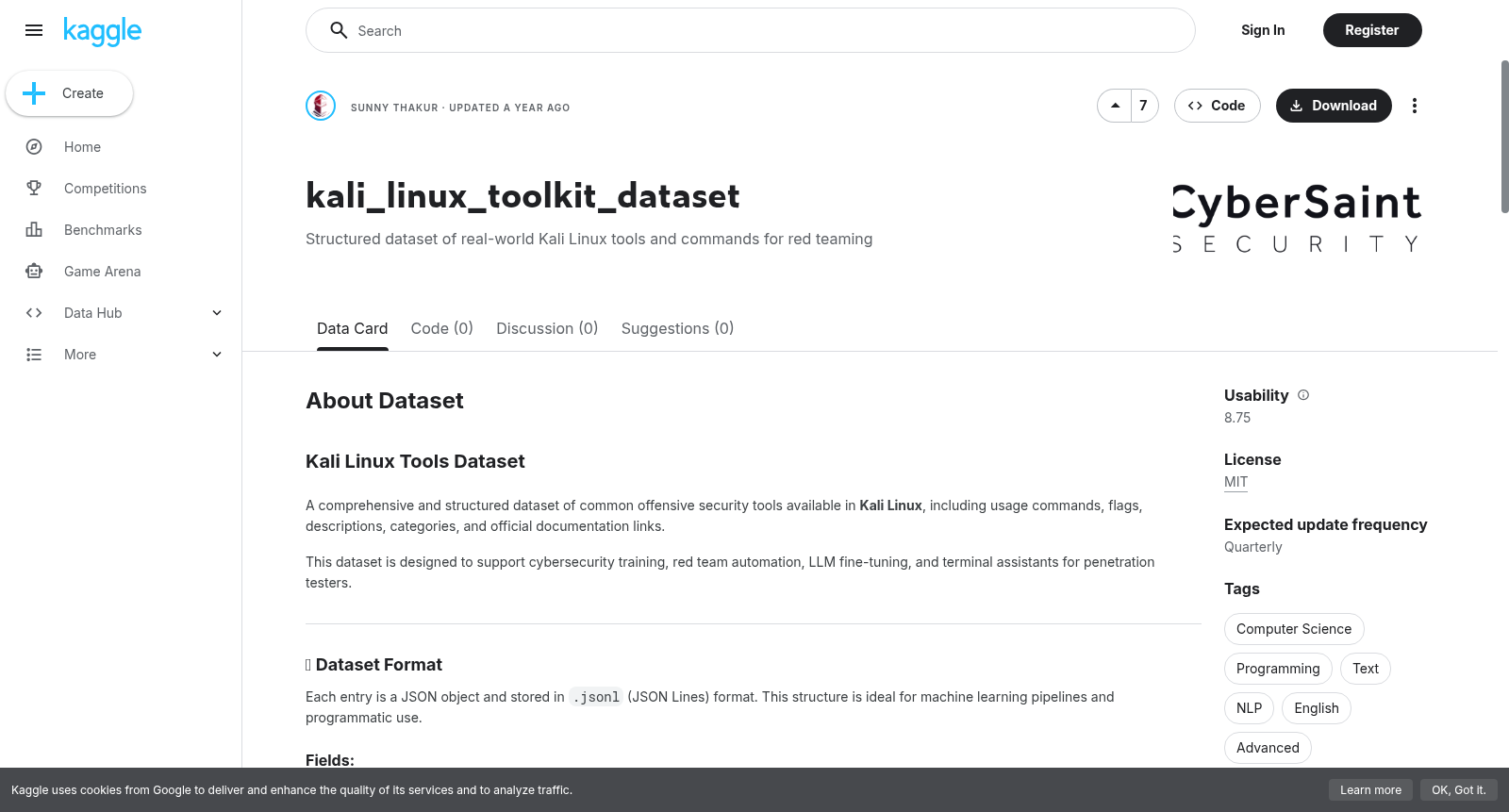
Task: Select the Advanced tag
Action: (x=1268, y=748)
